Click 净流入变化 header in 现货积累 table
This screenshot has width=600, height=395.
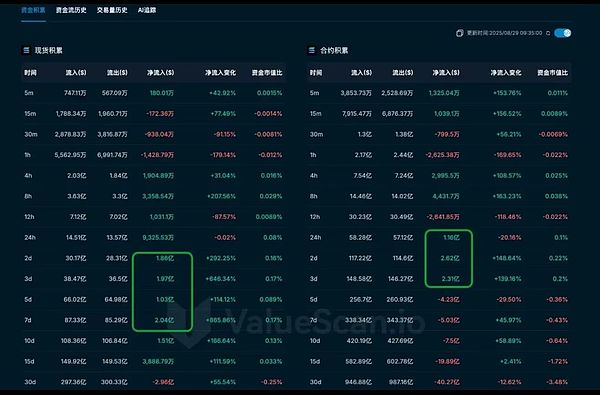pos(220,73)
